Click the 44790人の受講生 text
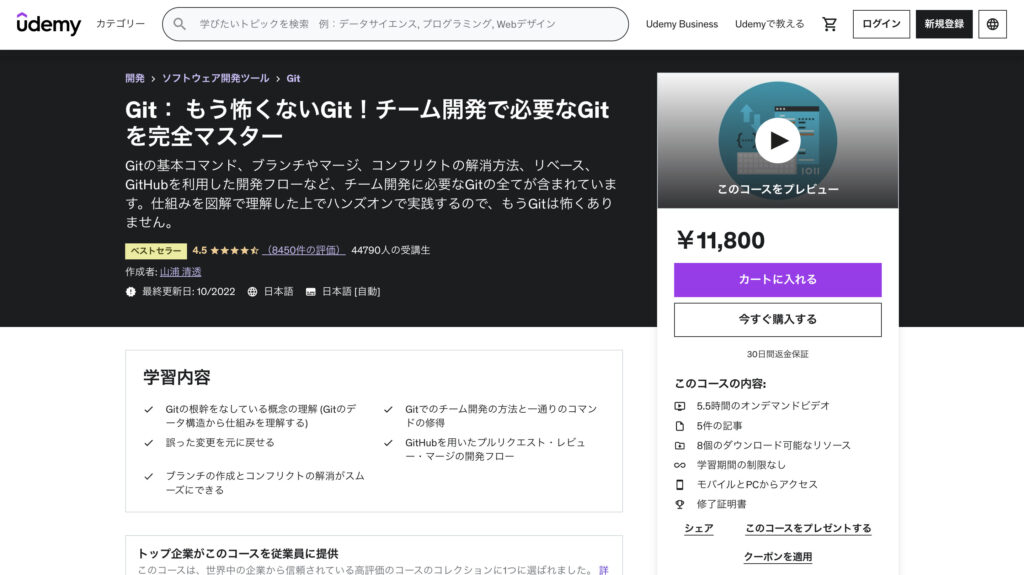The height and width of the screenshot is (575, 1024). [391, 250]
